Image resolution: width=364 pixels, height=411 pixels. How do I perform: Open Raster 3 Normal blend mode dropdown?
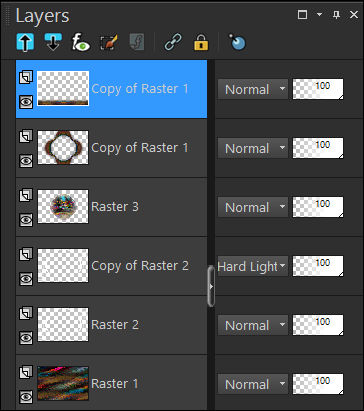pyautogui.click(x=252, y=207)
